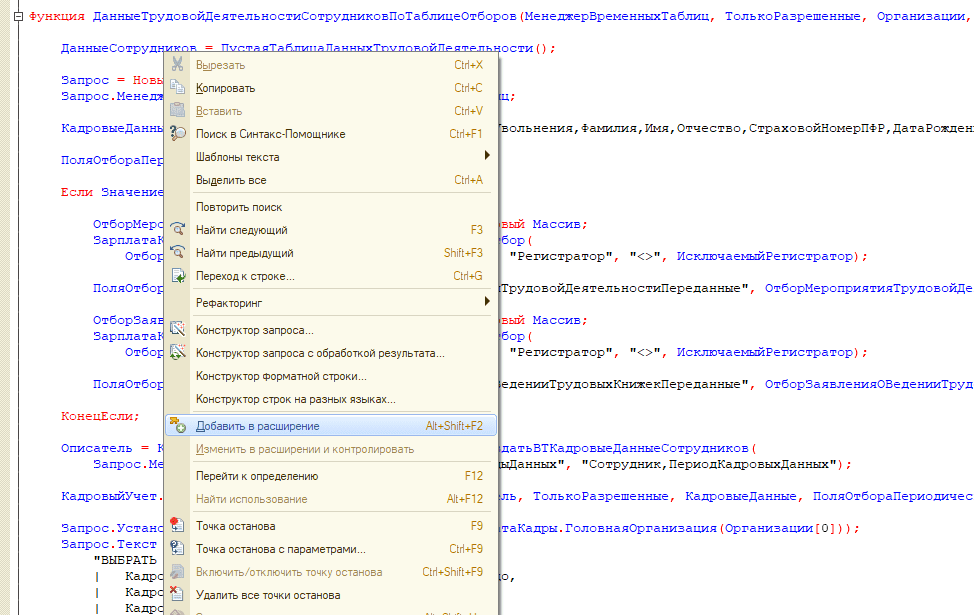
Task: Click icon for query constructor with result processing
Action: coord(178,352)
